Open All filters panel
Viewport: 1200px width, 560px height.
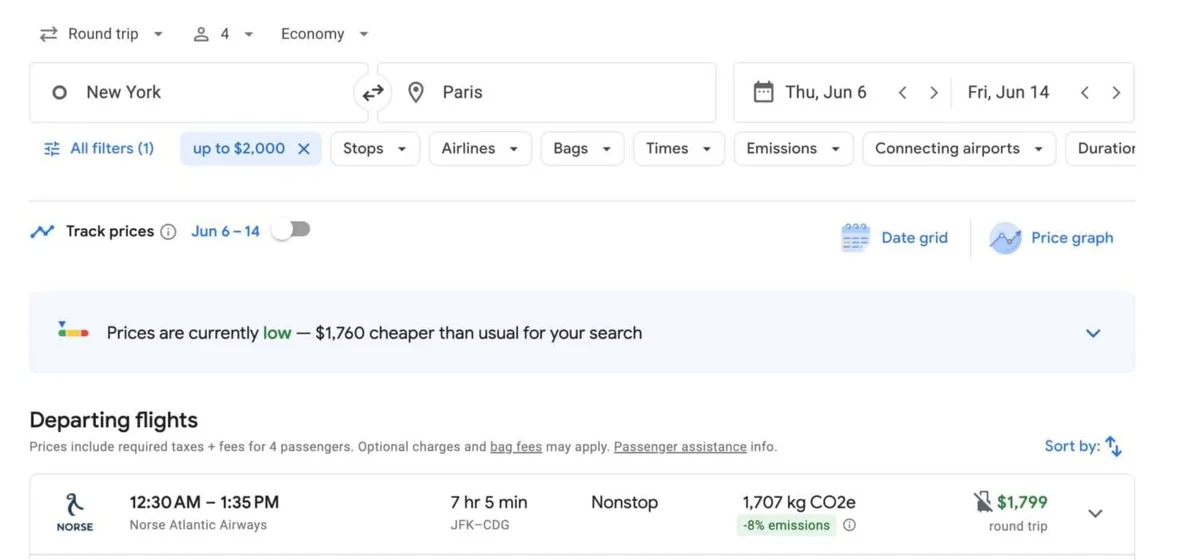pos(99,149)
